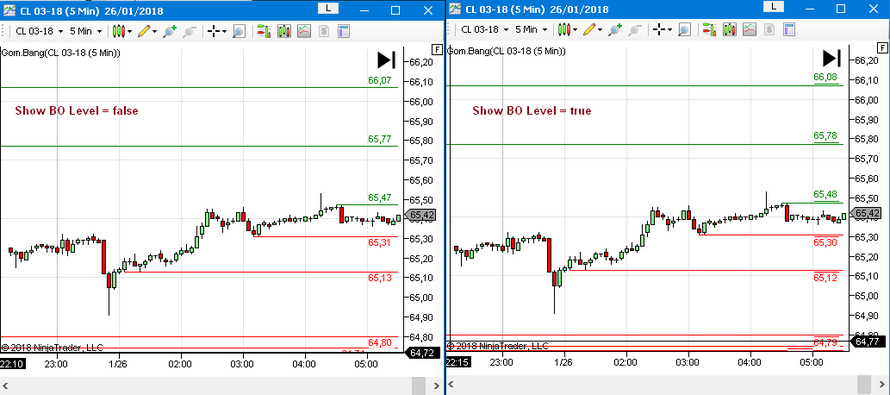Screen dimensions: 890x395
Task: Choose the crosshair cursor icon in right chart
Action: [659, 30]
